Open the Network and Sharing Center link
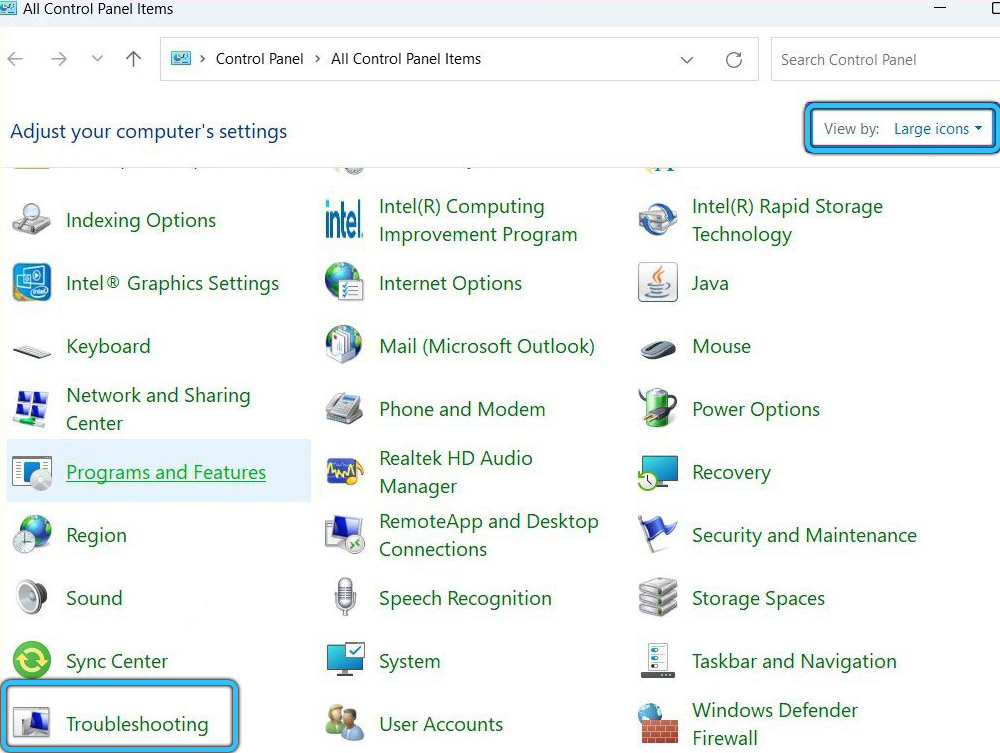Screen dimensions: 1000x753 point(158,409)
